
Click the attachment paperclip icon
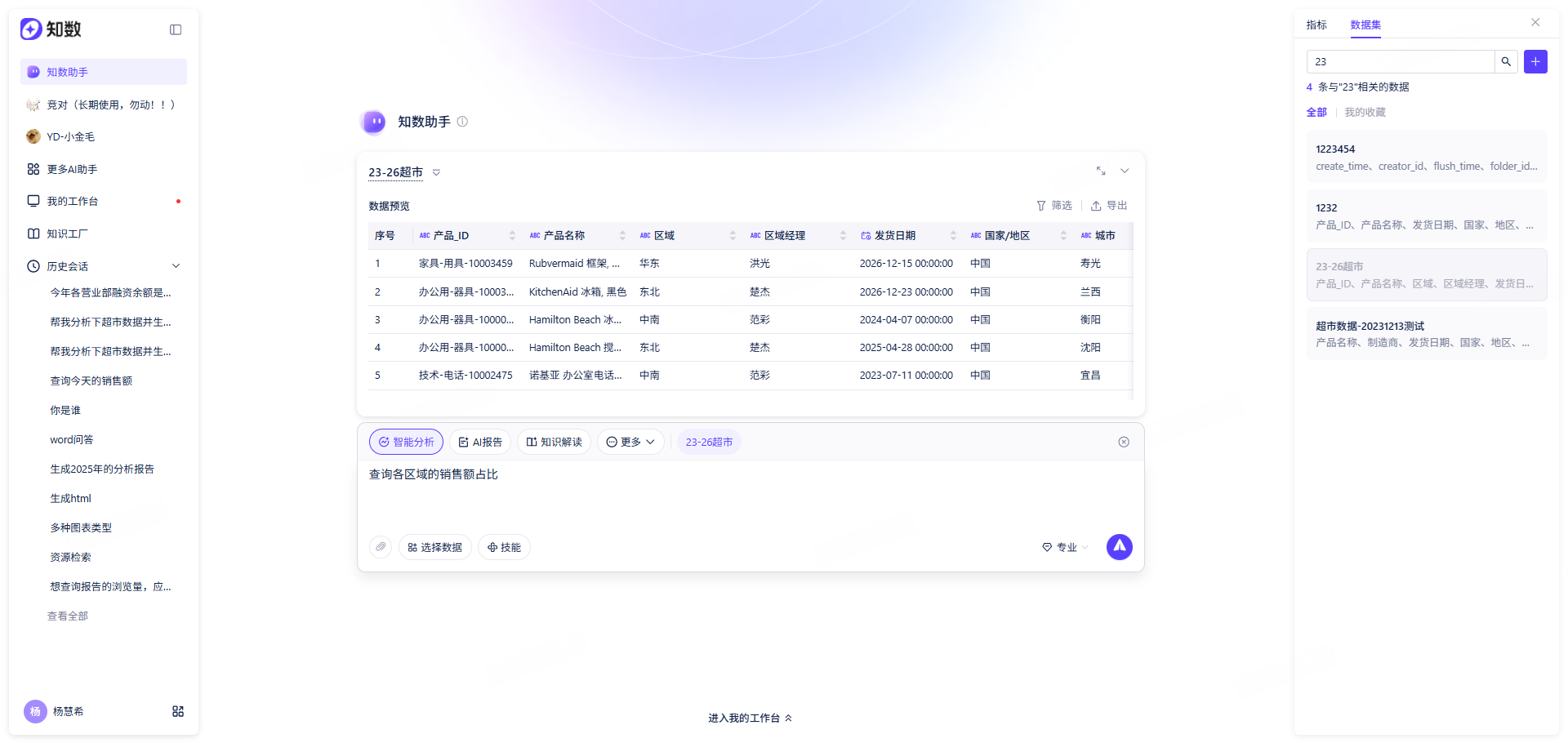point(381,547)
